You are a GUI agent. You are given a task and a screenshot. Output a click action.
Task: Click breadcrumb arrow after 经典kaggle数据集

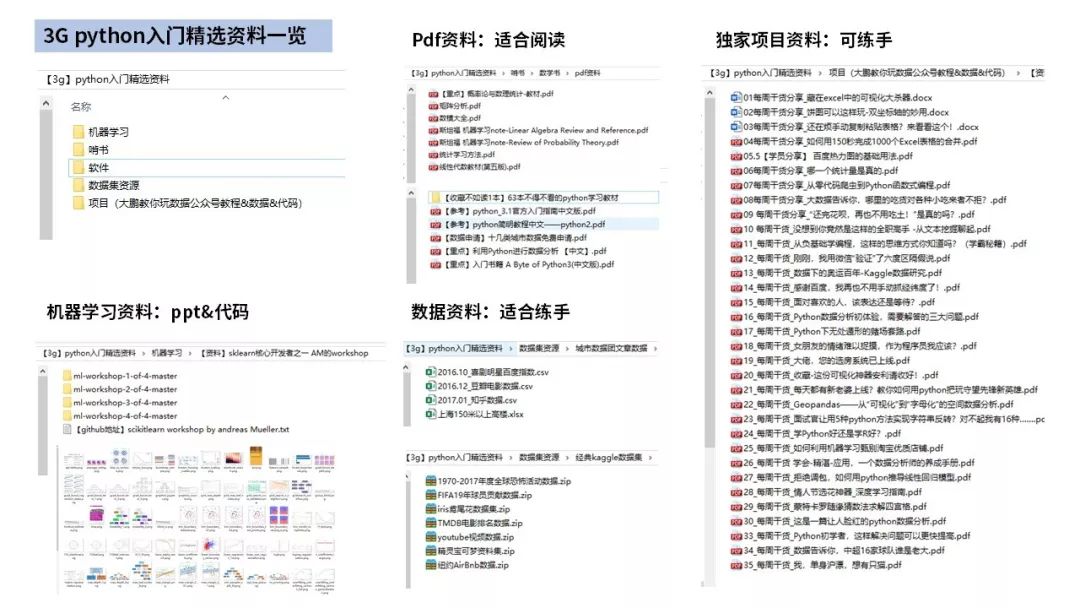650,457
